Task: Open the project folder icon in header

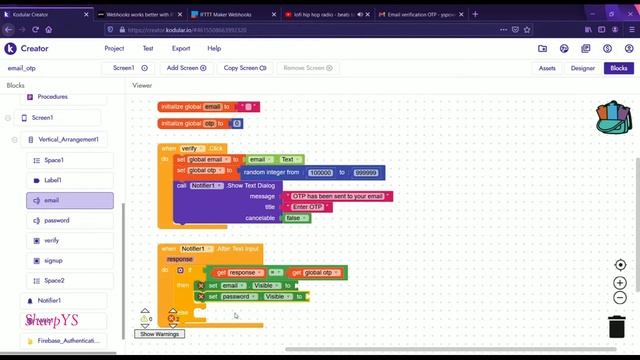Action: click(542, 49)
